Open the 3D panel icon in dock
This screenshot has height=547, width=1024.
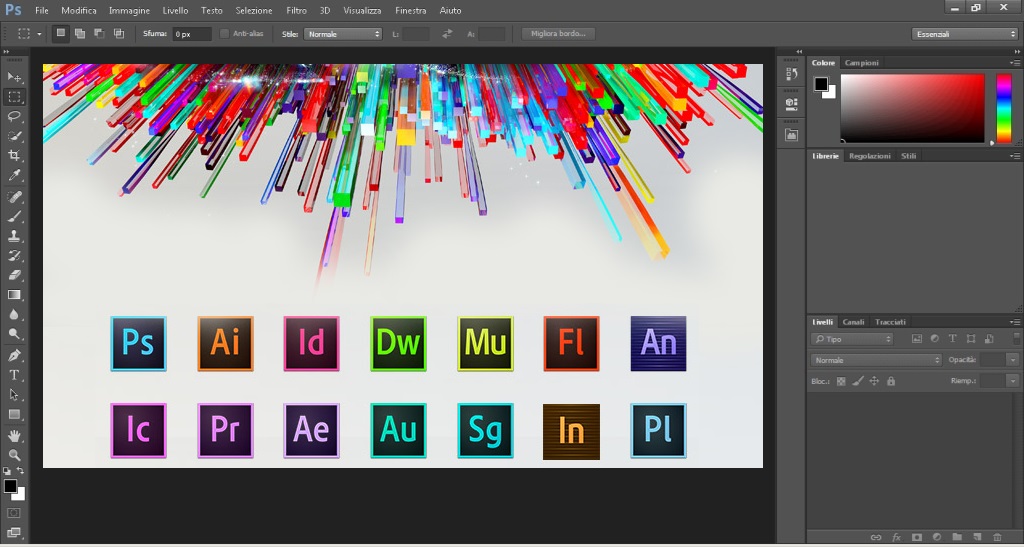(x=792, y=104)
